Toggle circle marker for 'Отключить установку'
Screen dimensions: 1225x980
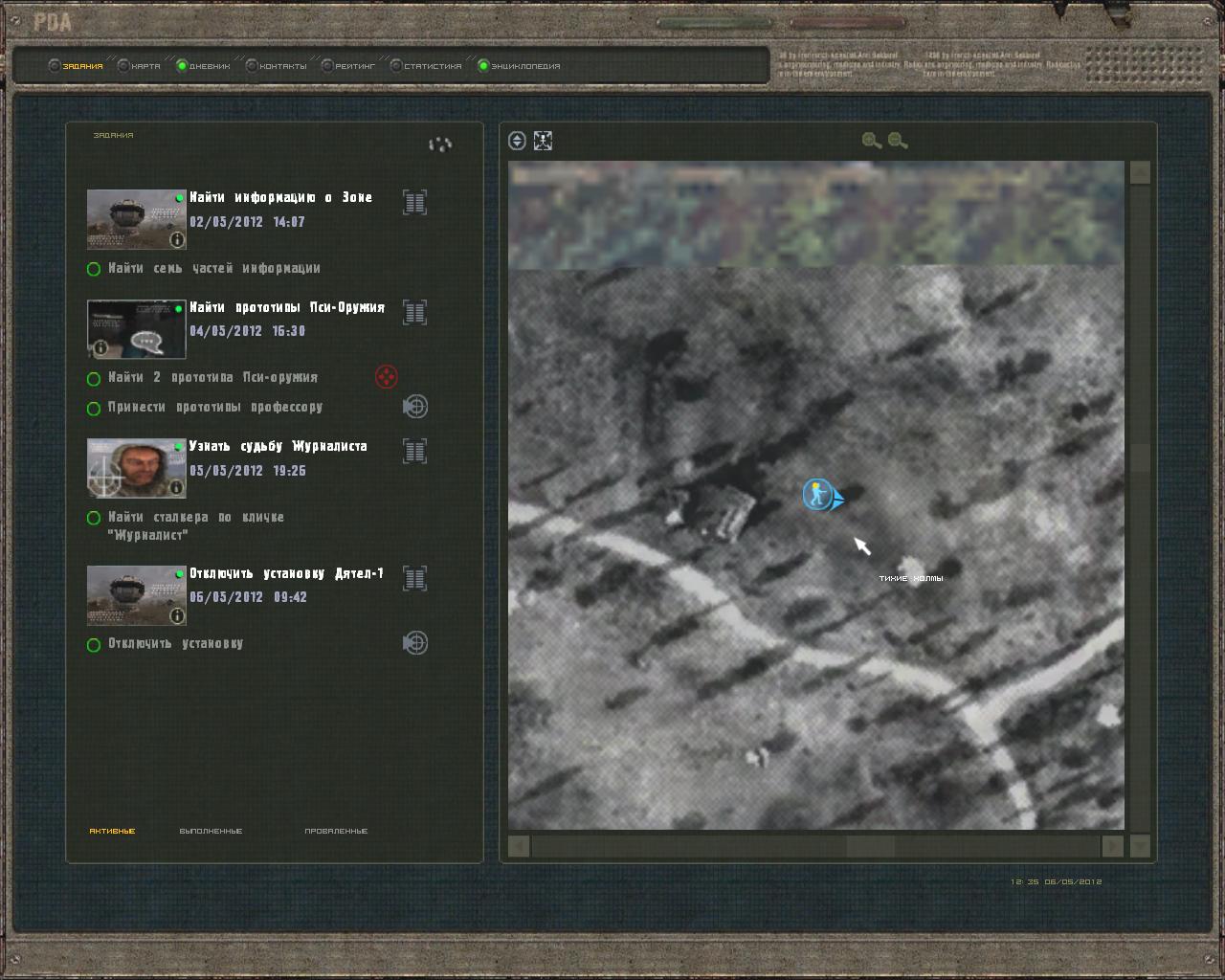point(94,645)
